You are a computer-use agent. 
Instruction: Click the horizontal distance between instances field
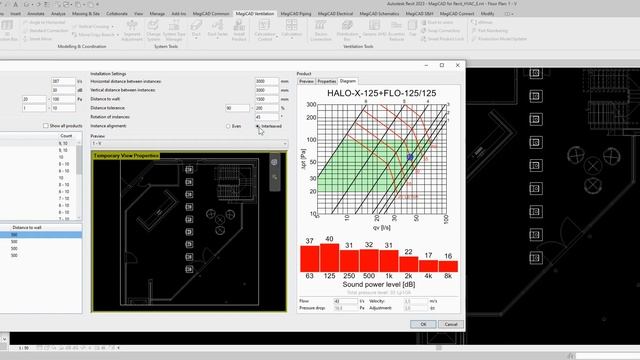tap(267, 81)
